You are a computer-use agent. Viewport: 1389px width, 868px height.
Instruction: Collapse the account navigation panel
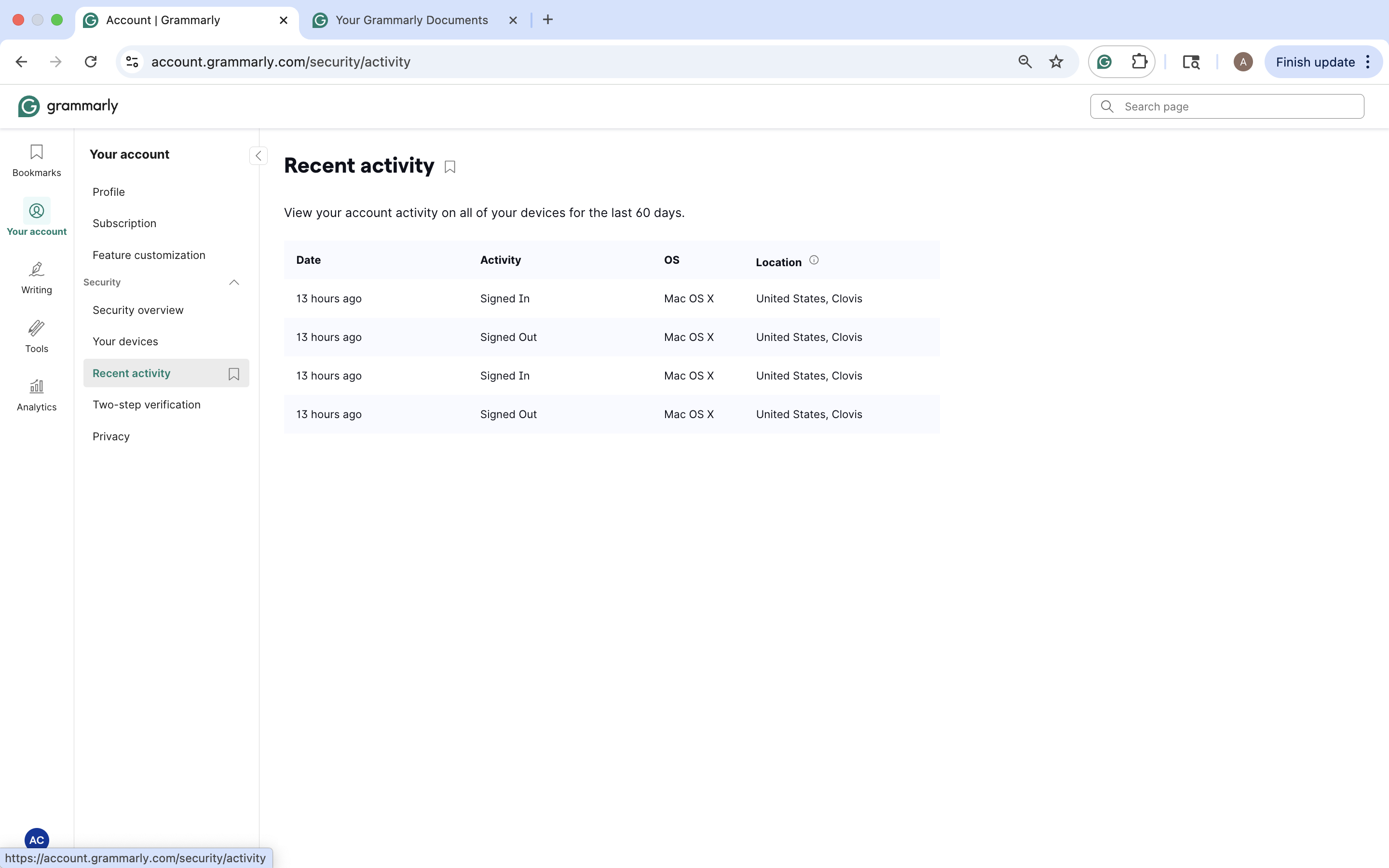[x=258, y=156]
